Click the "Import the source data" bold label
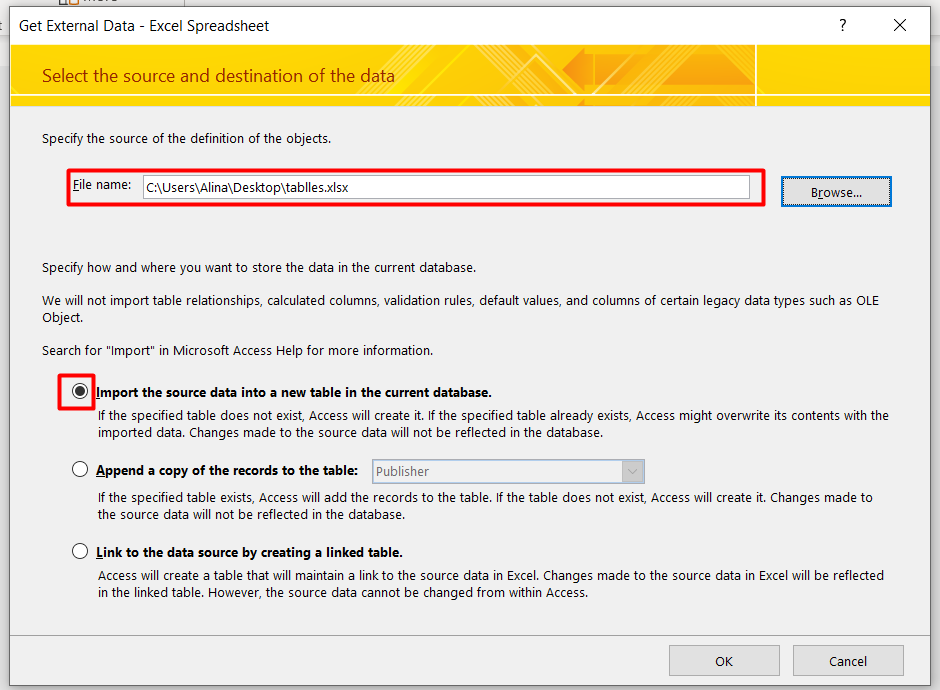The height and width of the screenshot is (690, 940). click(x=294, y=393)
